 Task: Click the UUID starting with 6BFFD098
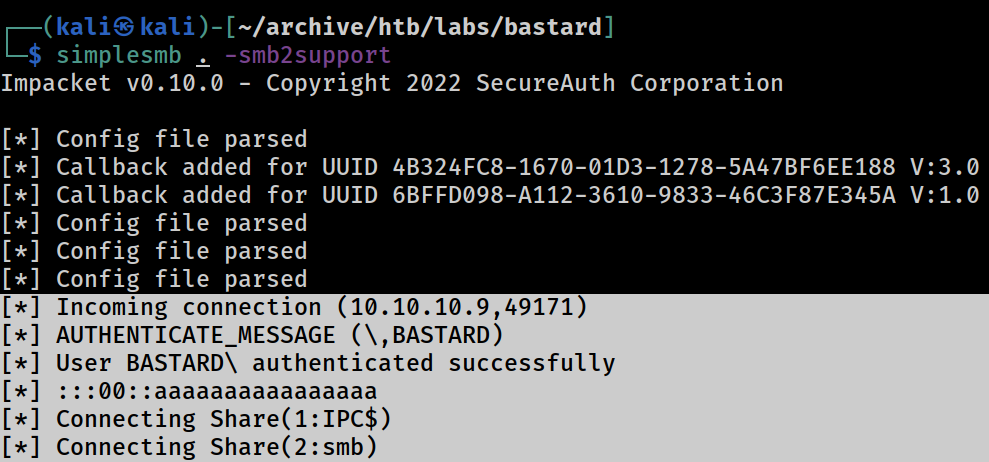coord(644,194)
